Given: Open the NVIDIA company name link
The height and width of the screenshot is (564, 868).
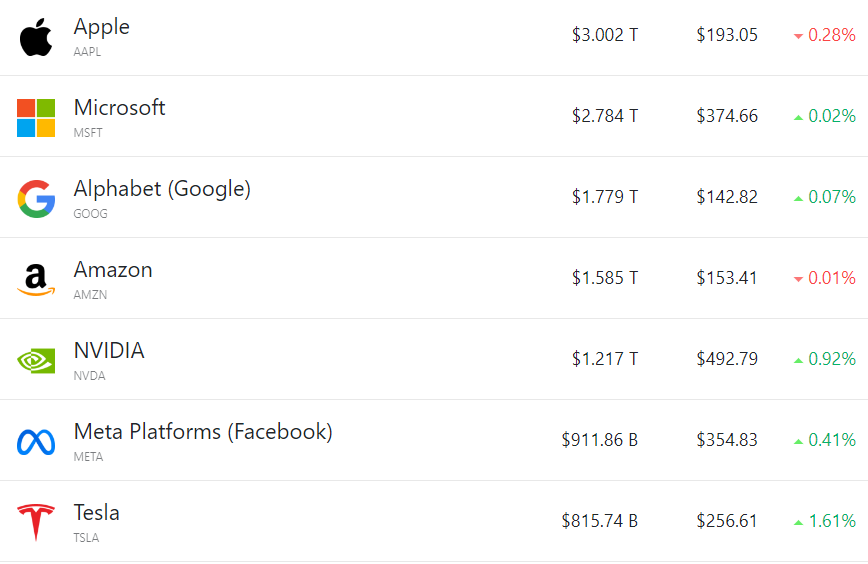Looking at the screenshot, I should tap(109, 350).
